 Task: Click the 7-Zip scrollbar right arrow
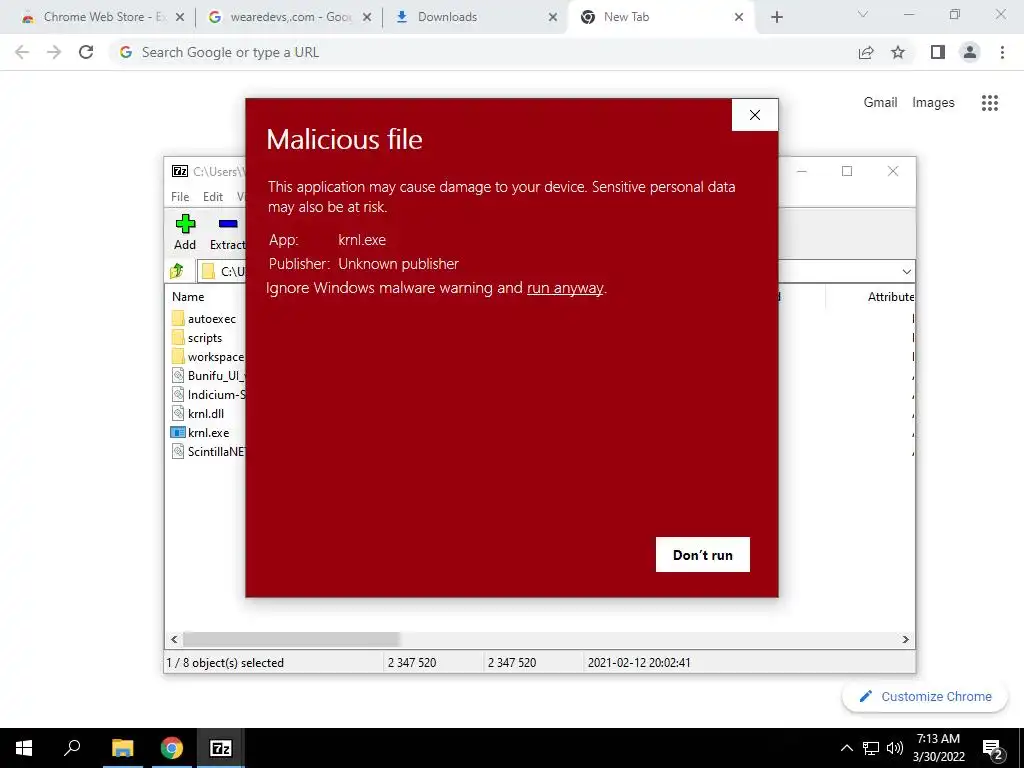[x=905, y=639]
